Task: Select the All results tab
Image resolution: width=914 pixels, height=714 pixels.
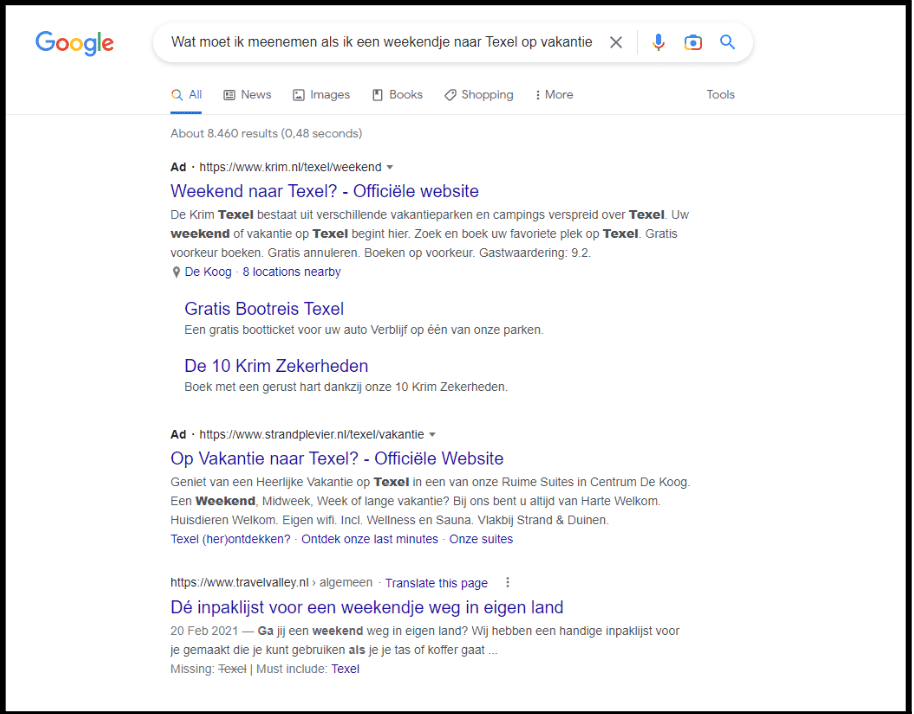Action: [187, 95]
